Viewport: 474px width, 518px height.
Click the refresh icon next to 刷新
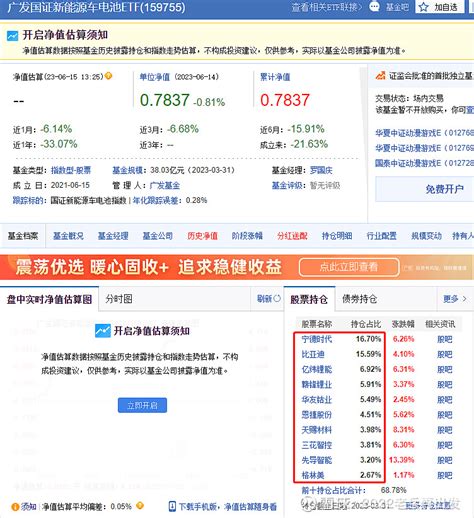(x=277, y=299)
